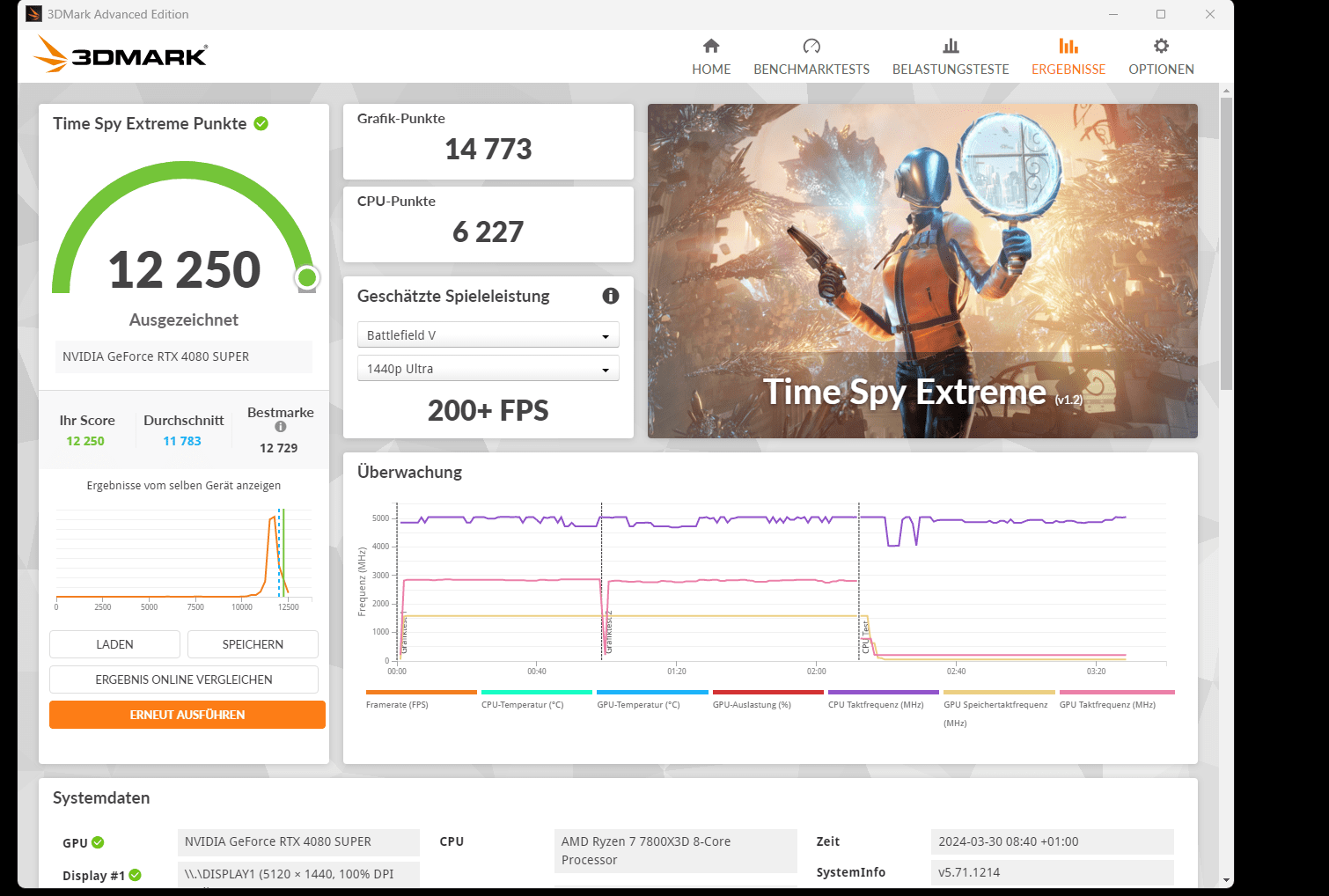
Task: Toggle Framerate (FPS) orange legend swatch
Action: click(x=421, y=693)
